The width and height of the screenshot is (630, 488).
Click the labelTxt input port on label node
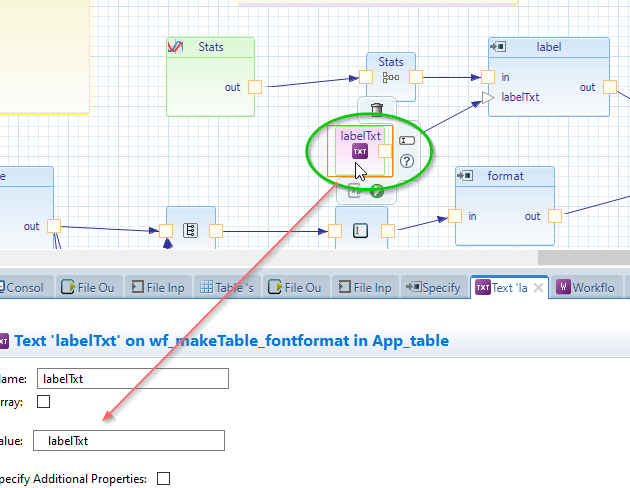click(488, 97)
